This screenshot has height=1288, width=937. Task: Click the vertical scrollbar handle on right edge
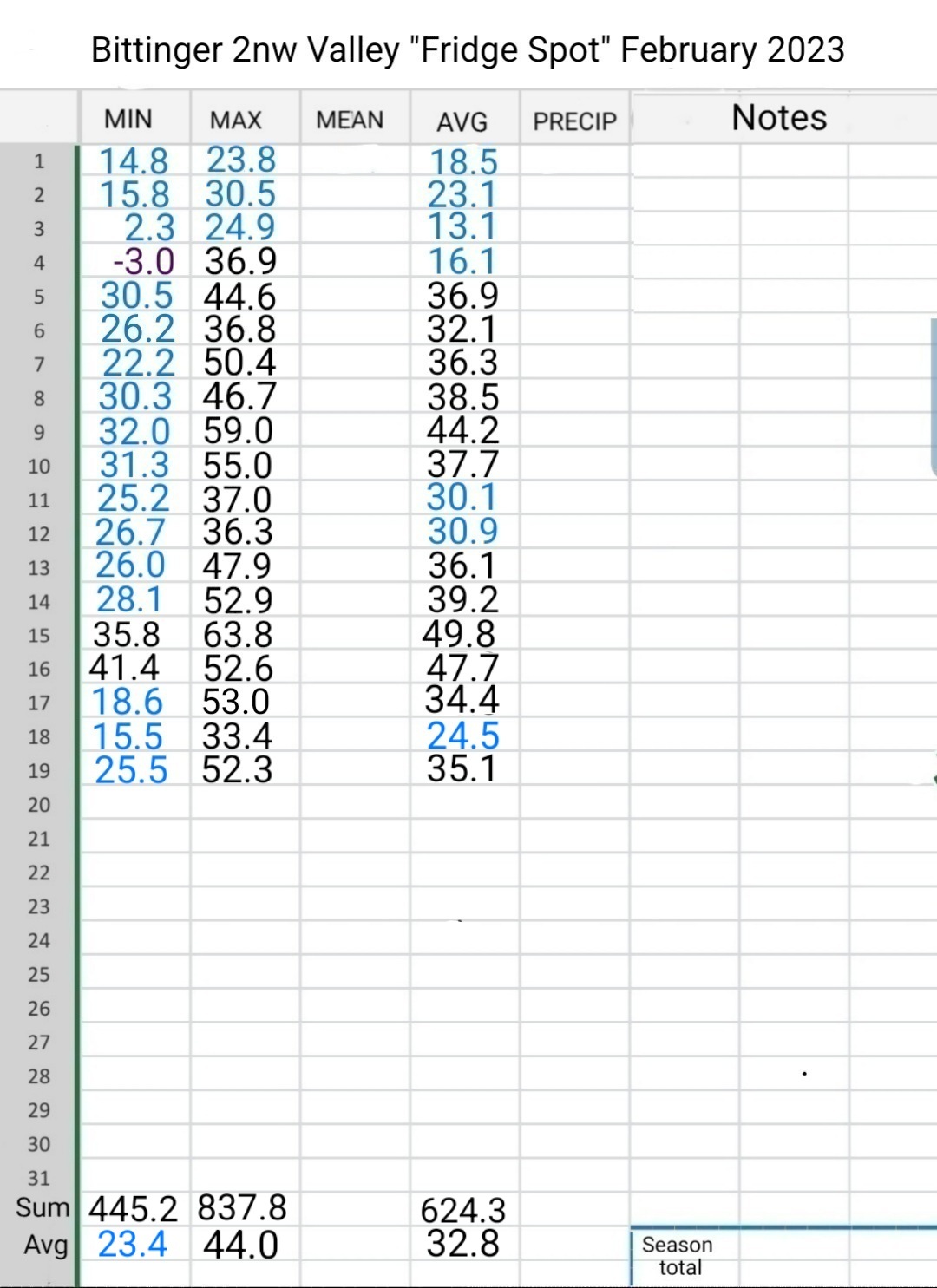[x=934, y=396]
